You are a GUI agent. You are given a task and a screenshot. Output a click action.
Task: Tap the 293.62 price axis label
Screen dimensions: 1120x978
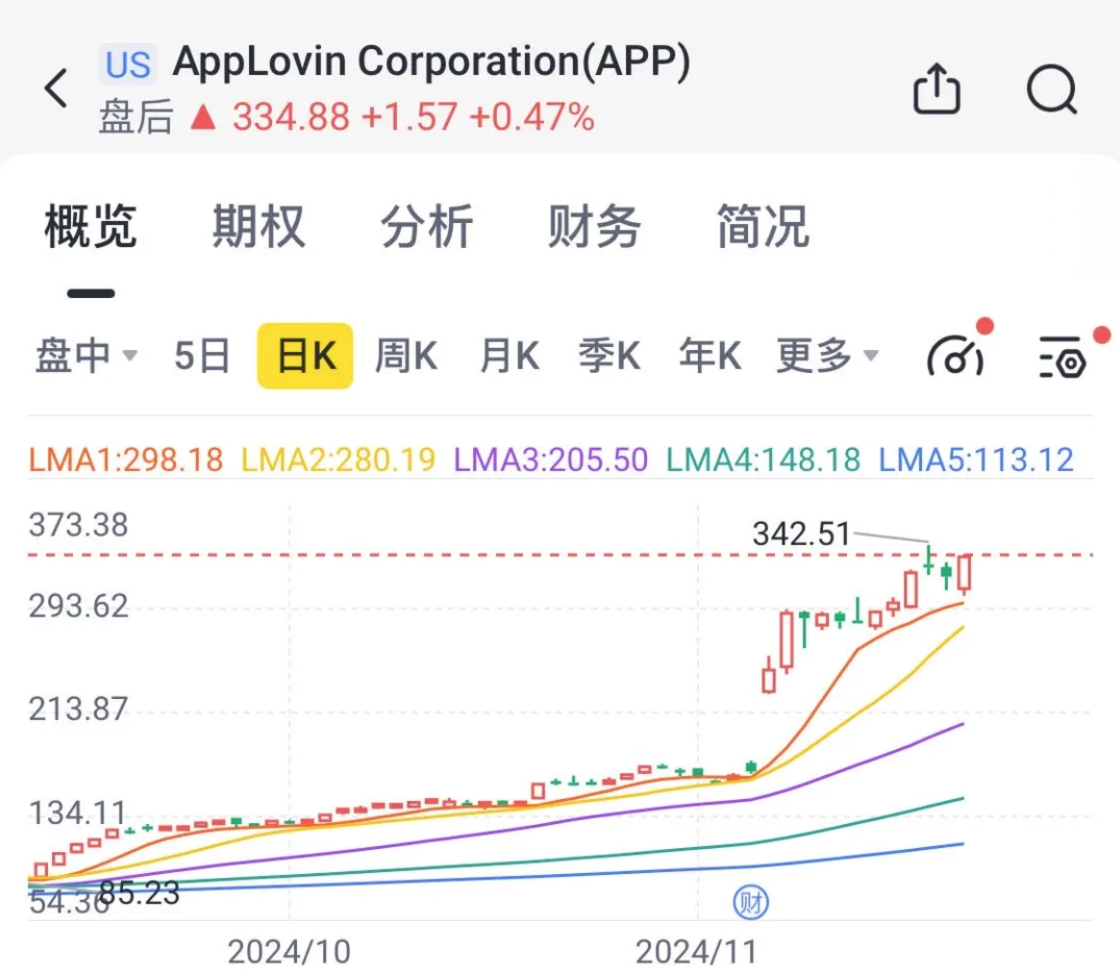coord(79,607)
